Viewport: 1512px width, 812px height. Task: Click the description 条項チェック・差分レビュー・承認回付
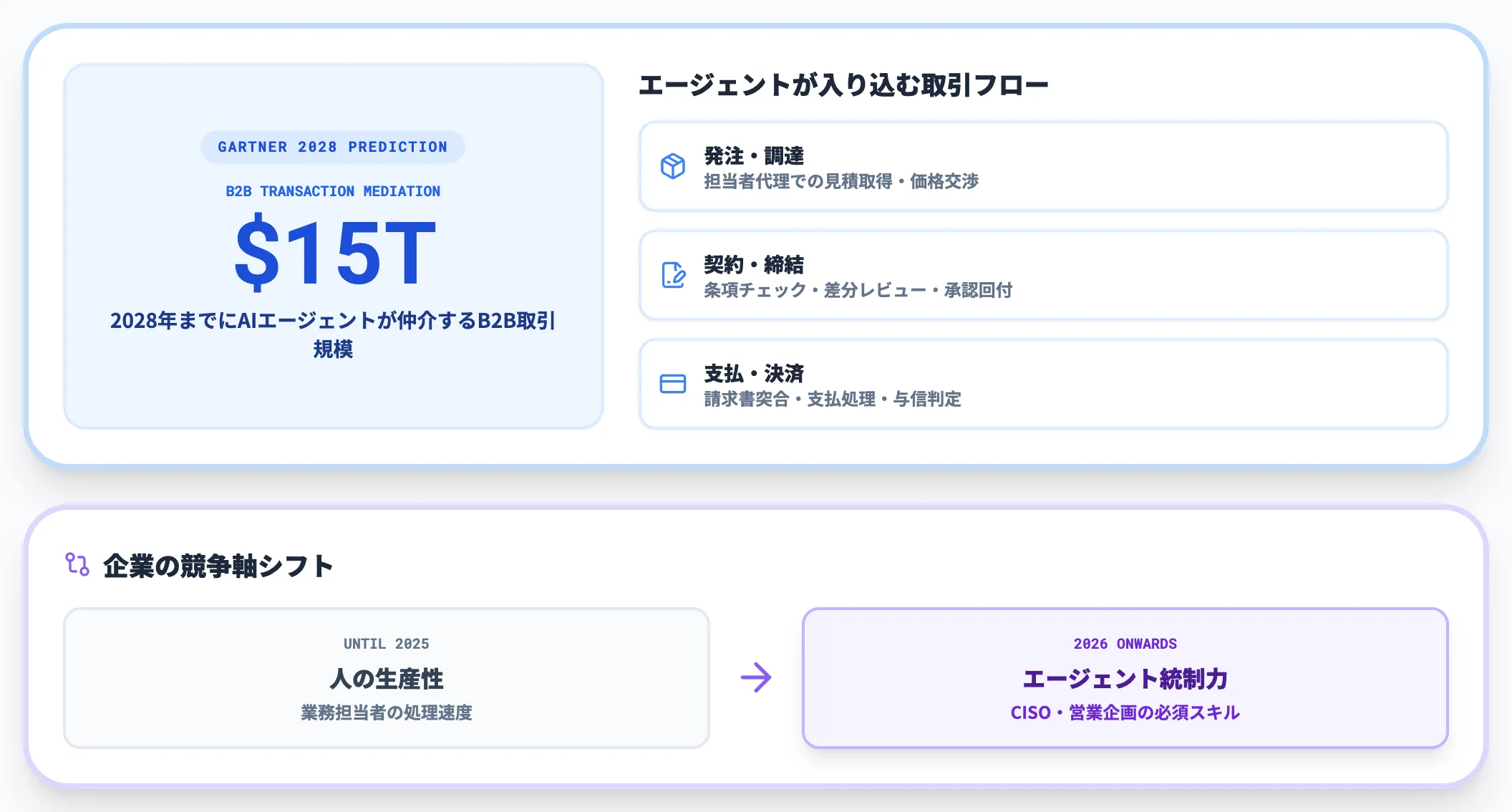pyautogui.click(x=858, y=290)
